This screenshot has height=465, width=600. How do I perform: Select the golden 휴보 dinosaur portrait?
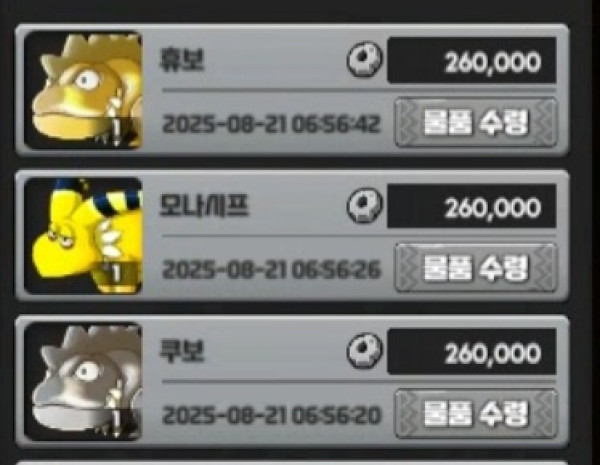click(x=83, y=90)
